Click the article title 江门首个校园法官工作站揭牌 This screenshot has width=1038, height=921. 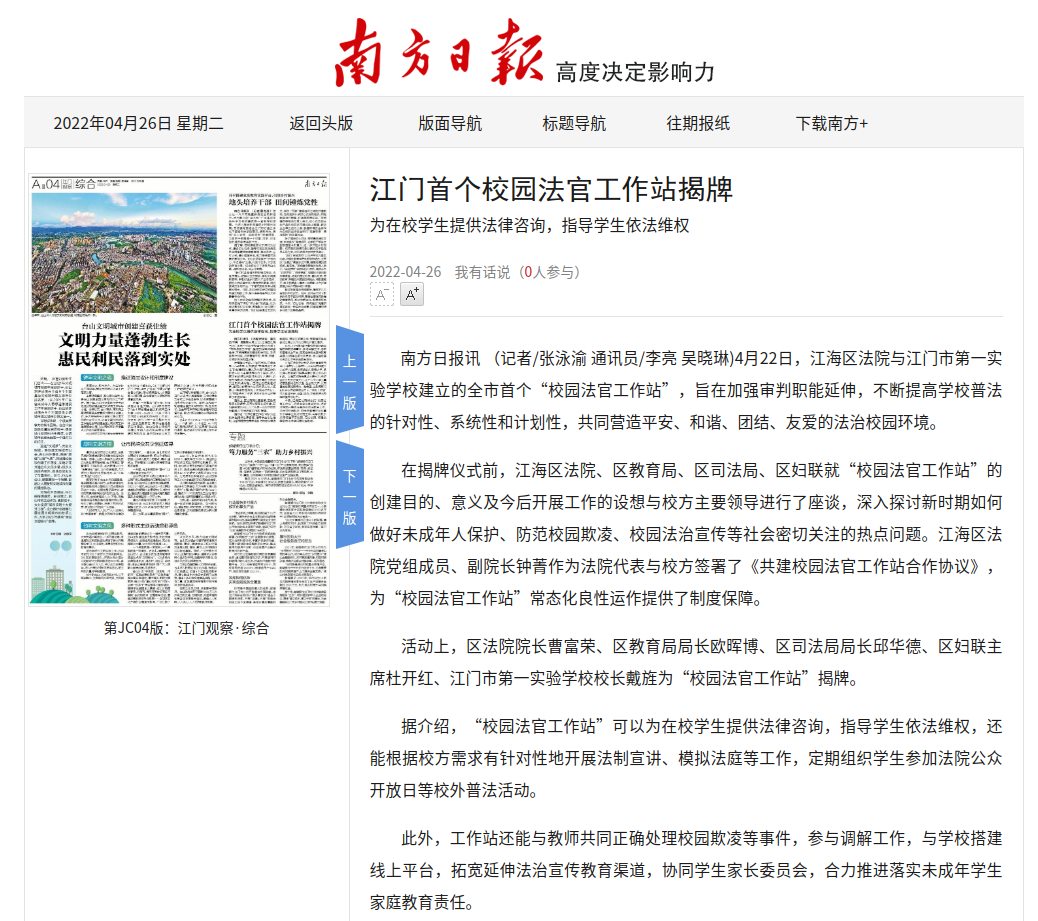pos(551,189)
